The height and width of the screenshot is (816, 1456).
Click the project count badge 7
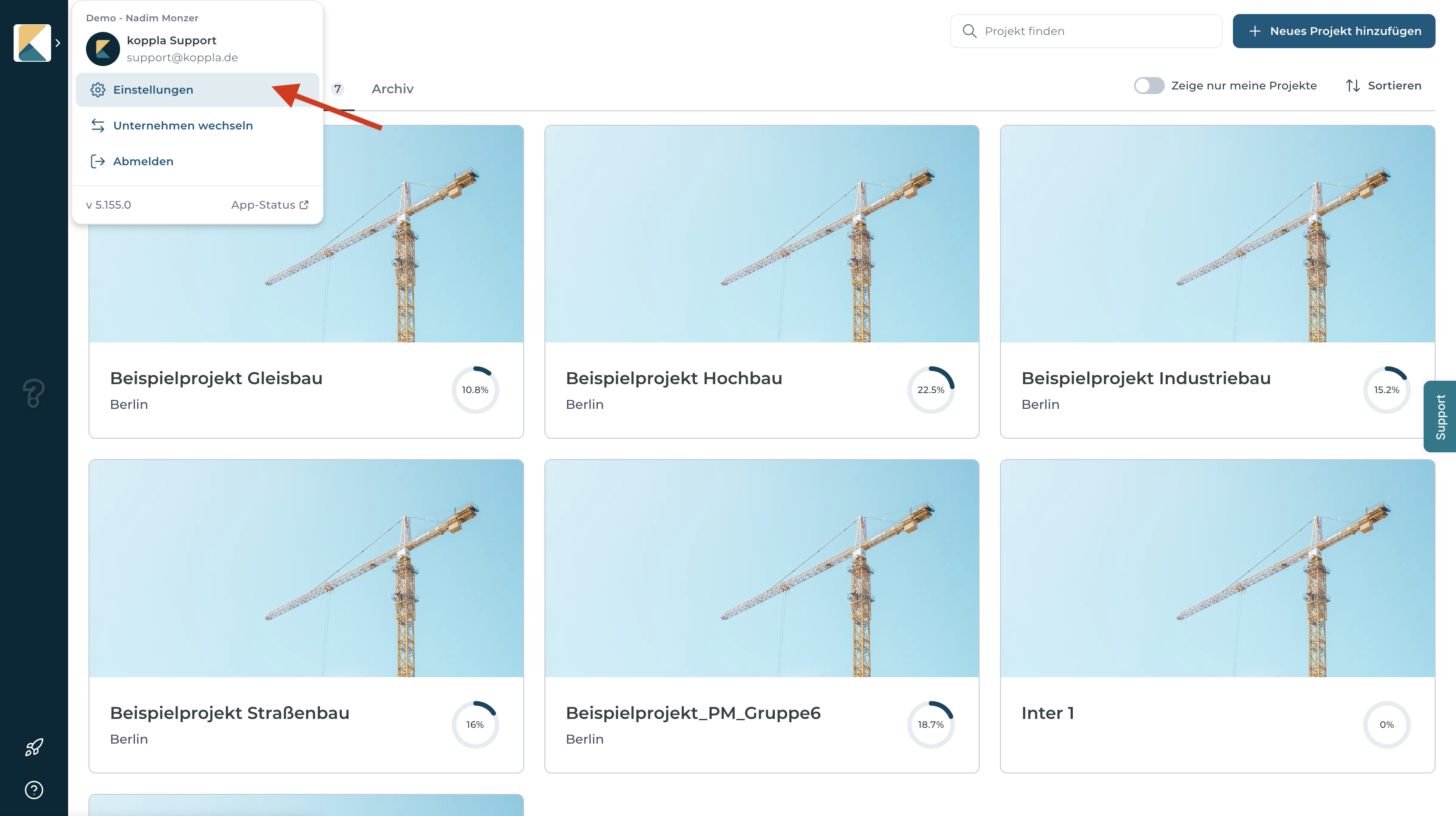338,89
